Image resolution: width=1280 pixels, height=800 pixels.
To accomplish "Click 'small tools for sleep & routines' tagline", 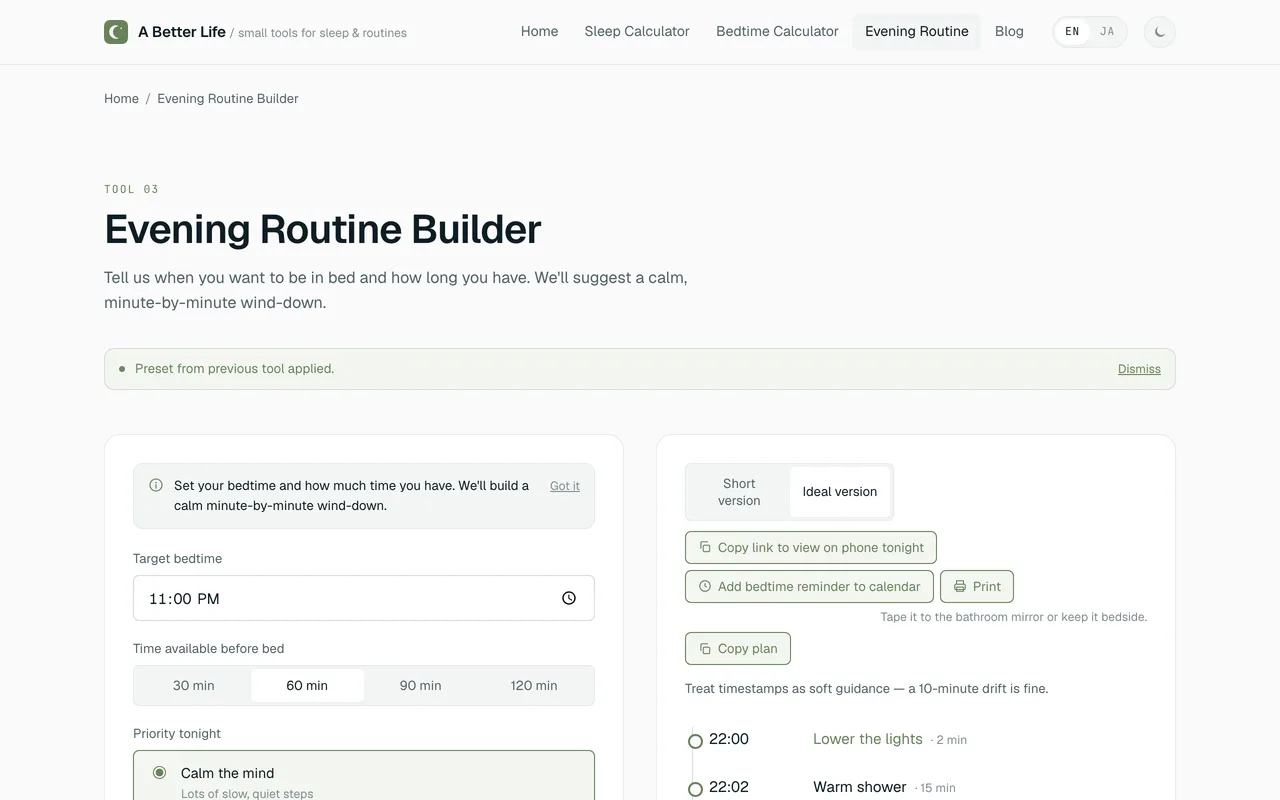I will (322, 33).
